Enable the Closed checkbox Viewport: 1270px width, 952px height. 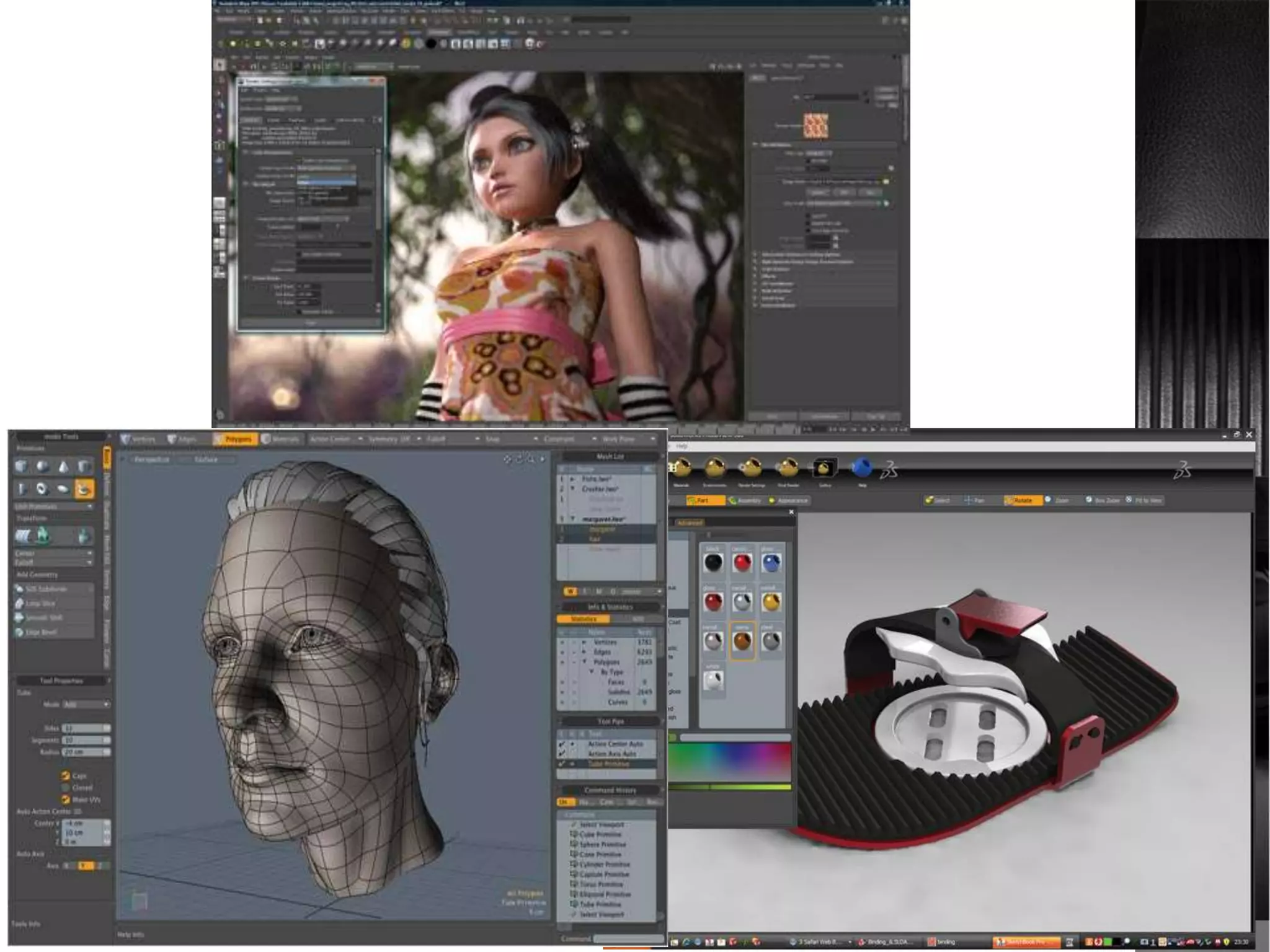pos(66,787)
